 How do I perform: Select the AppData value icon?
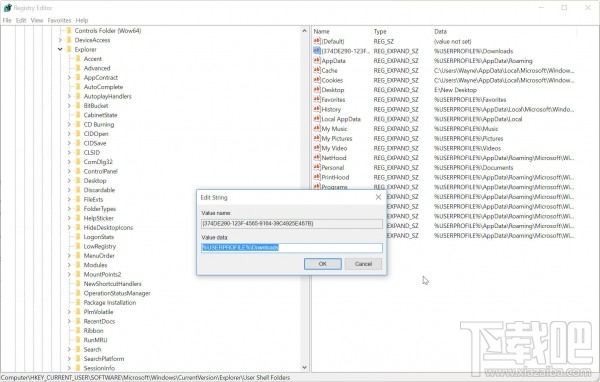point(317,60)
